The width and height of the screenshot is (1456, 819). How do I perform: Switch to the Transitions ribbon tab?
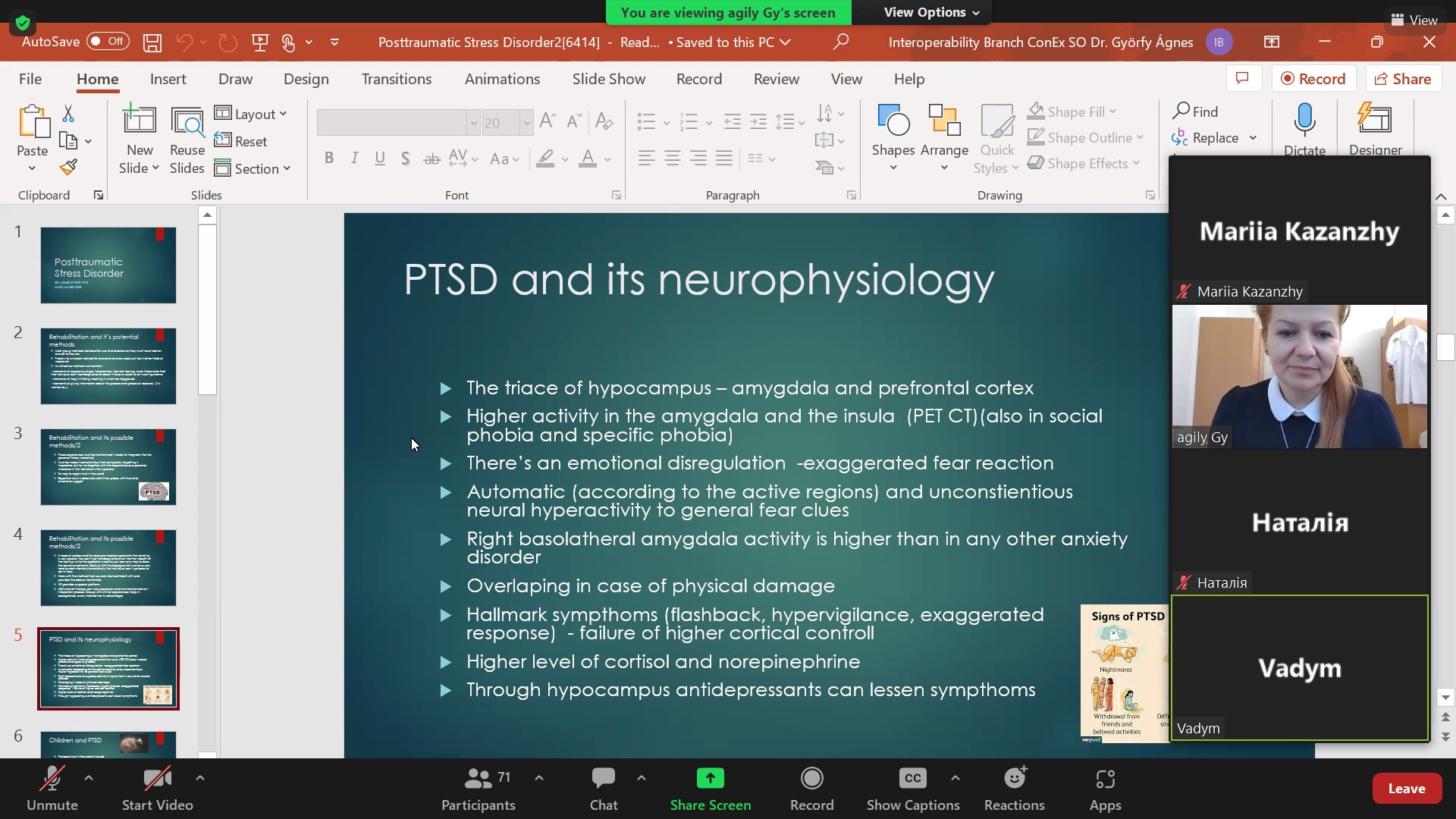[x=396, y=79]
